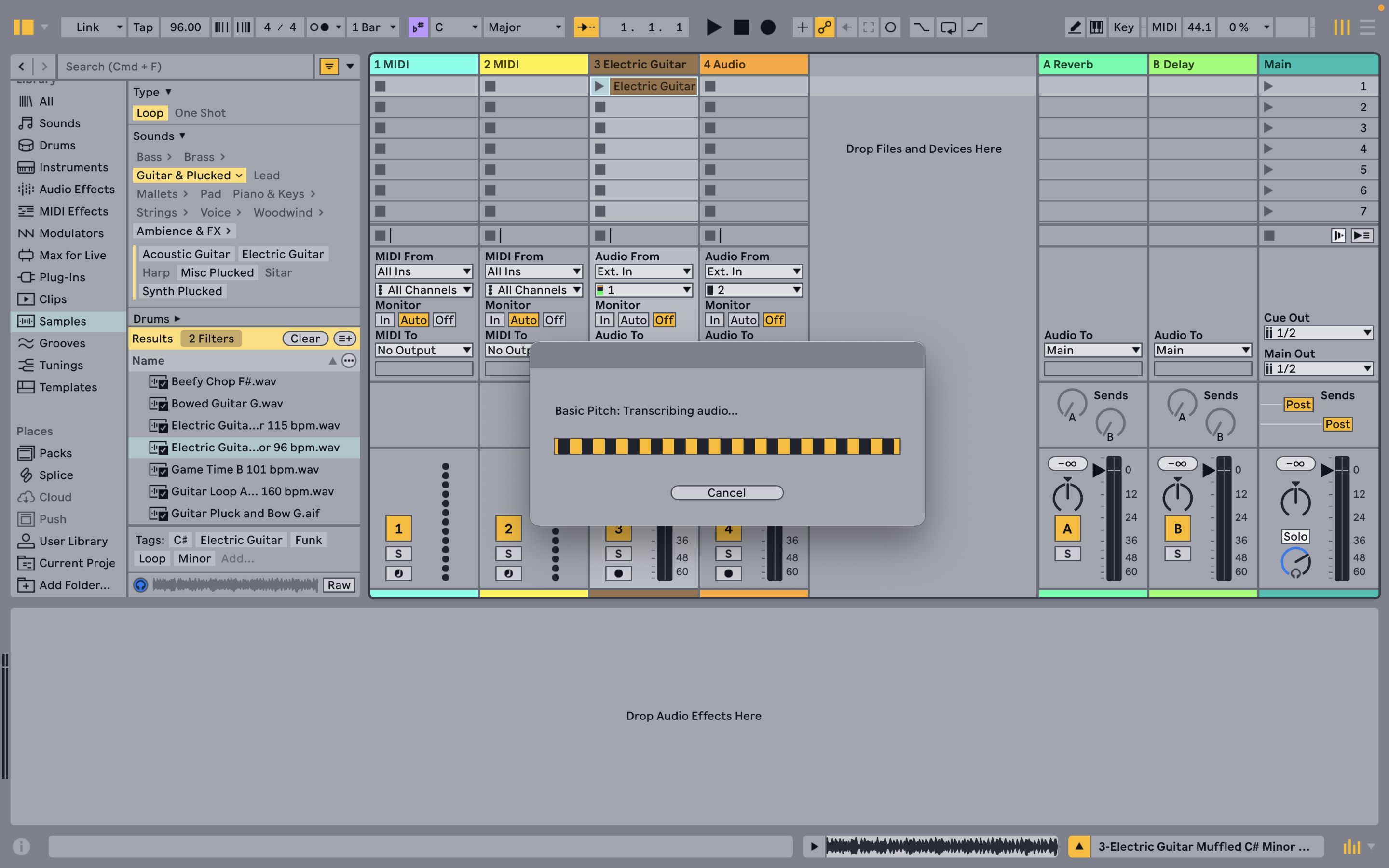
Task: Open the Cue Out 1/2 dropdown
Action: tap(1319, 333)
